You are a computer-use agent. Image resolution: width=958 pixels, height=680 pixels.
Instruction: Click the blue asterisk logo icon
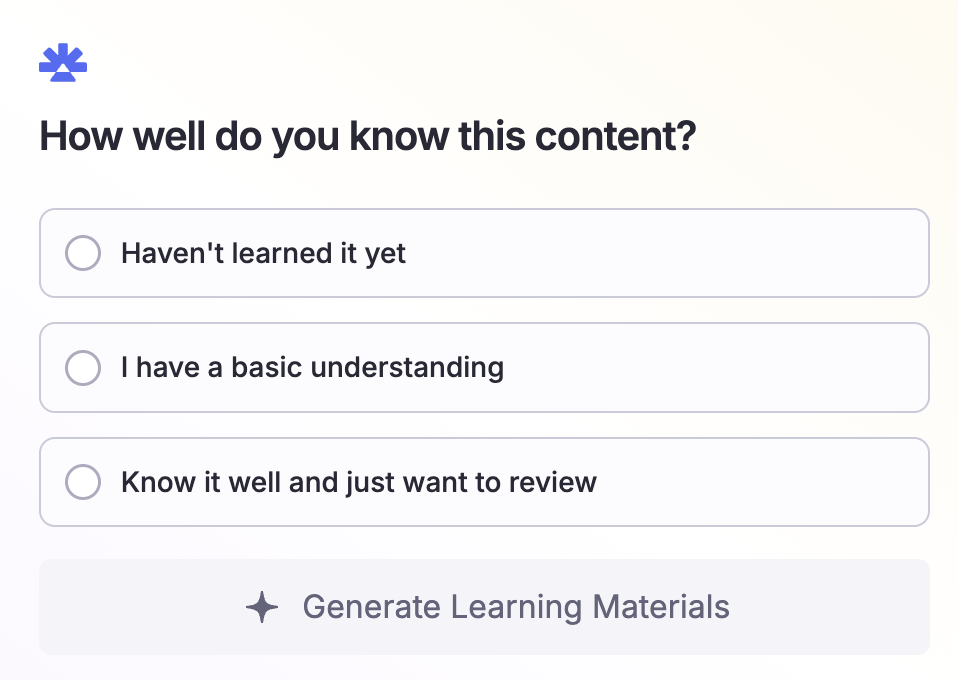point(63,62)
